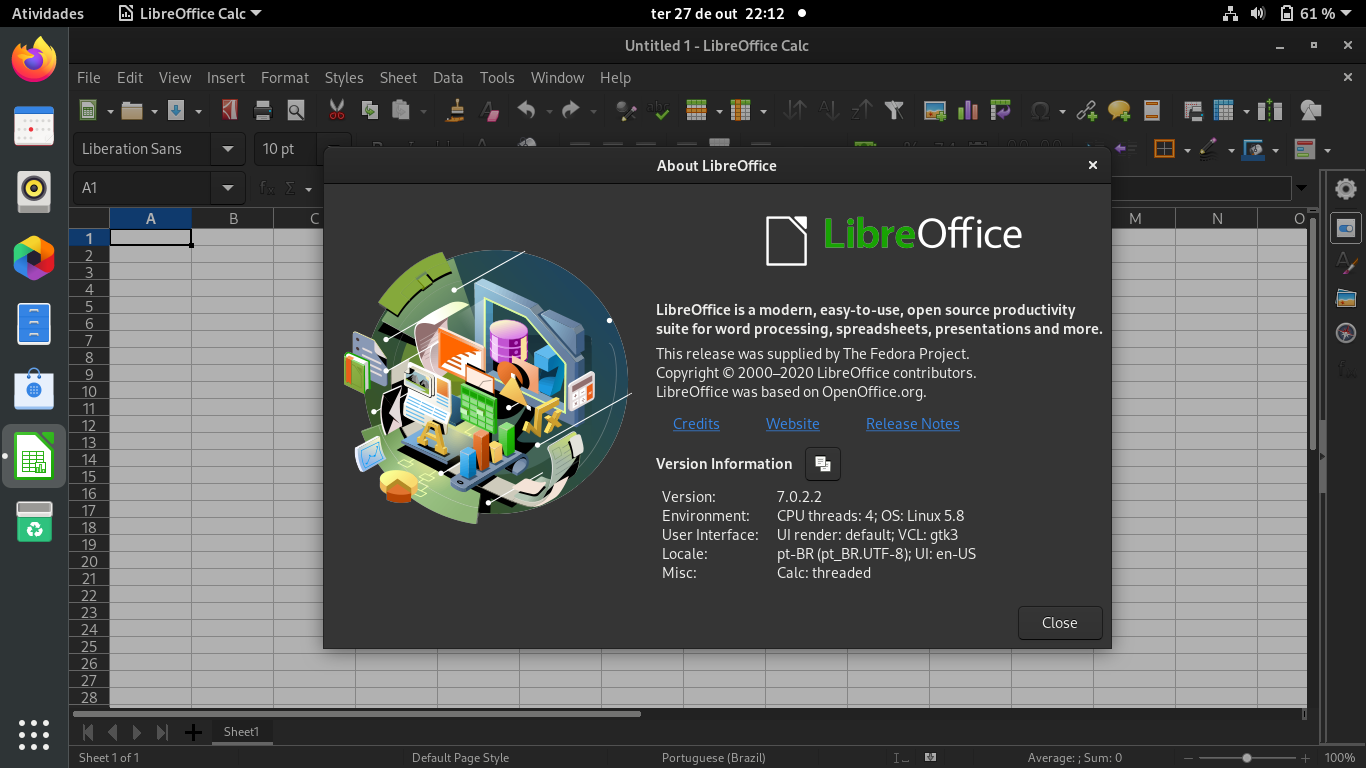Open the sidebar Gallery panel
Image resolution: width=1366 pixels, height=768 pixels.
(x=1346, y=298)
